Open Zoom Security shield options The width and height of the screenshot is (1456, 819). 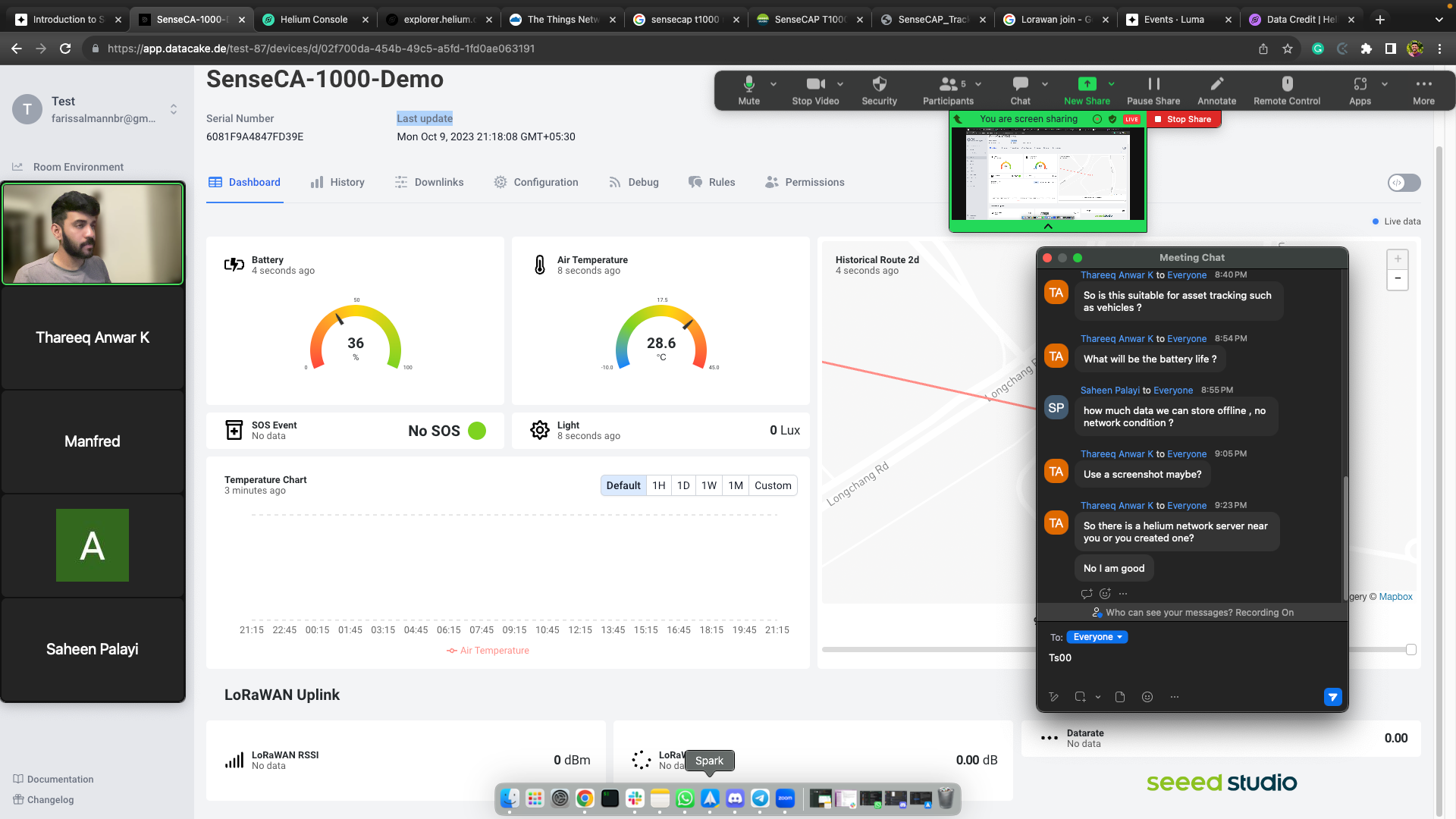pyautogui.click(x=879, y=90)
